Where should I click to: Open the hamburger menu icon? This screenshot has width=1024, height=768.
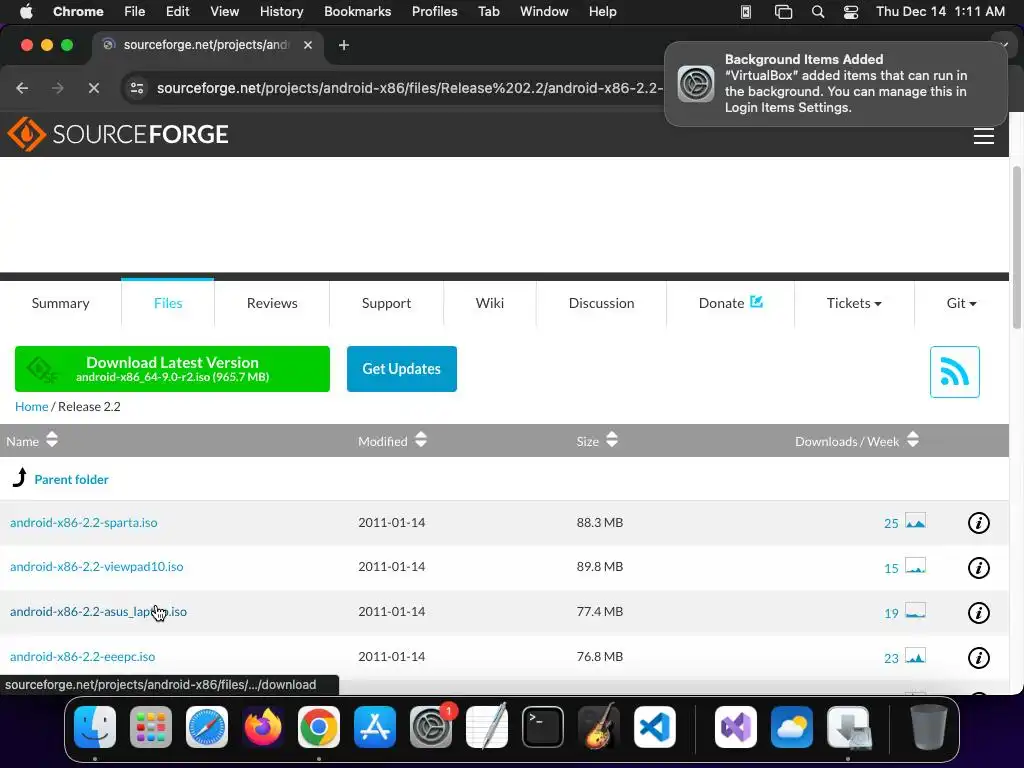click(984, 136)
